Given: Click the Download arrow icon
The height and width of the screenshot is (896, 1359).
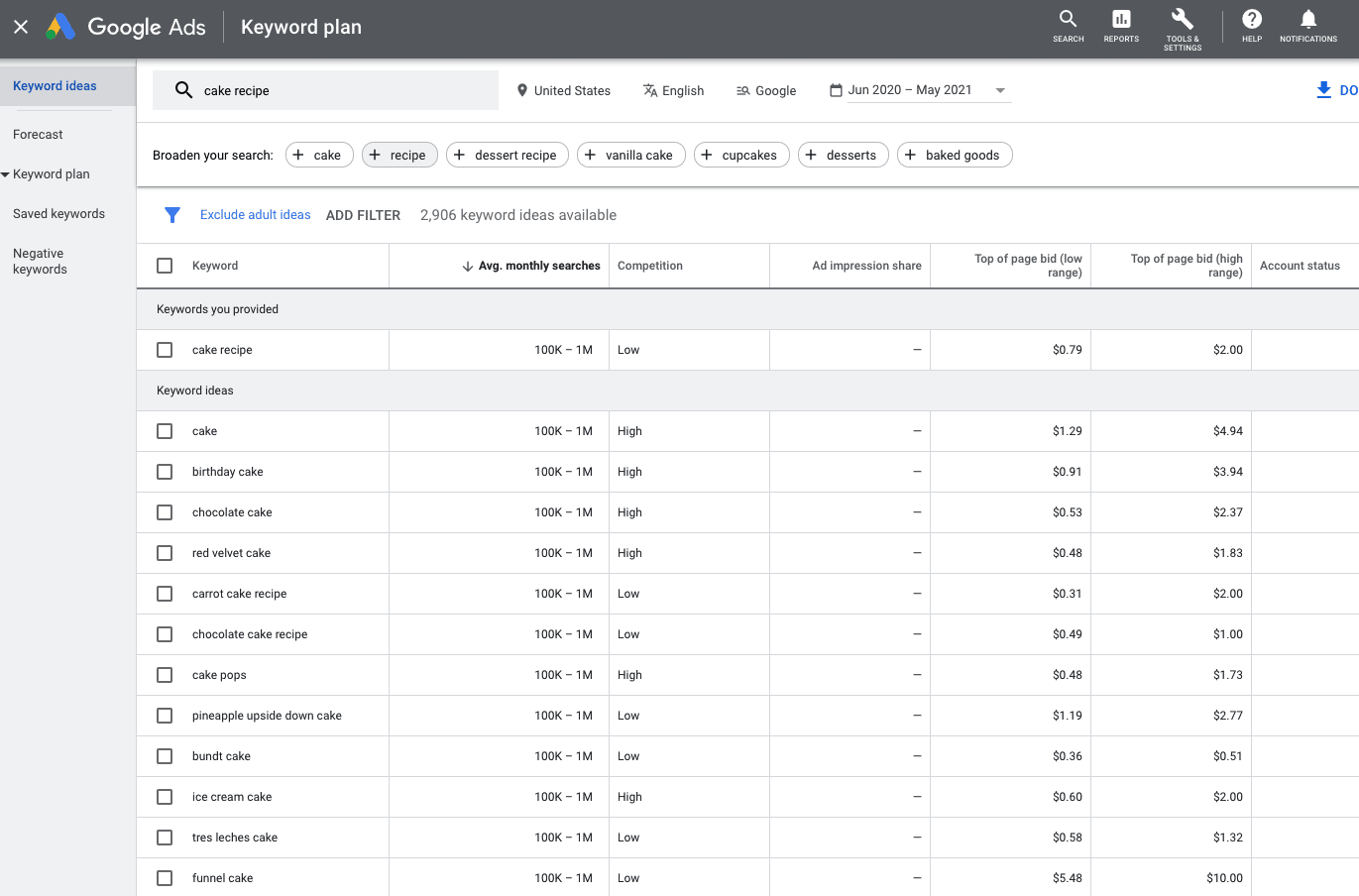Looking at the screenshot, I should click(x=1323, y=90).
